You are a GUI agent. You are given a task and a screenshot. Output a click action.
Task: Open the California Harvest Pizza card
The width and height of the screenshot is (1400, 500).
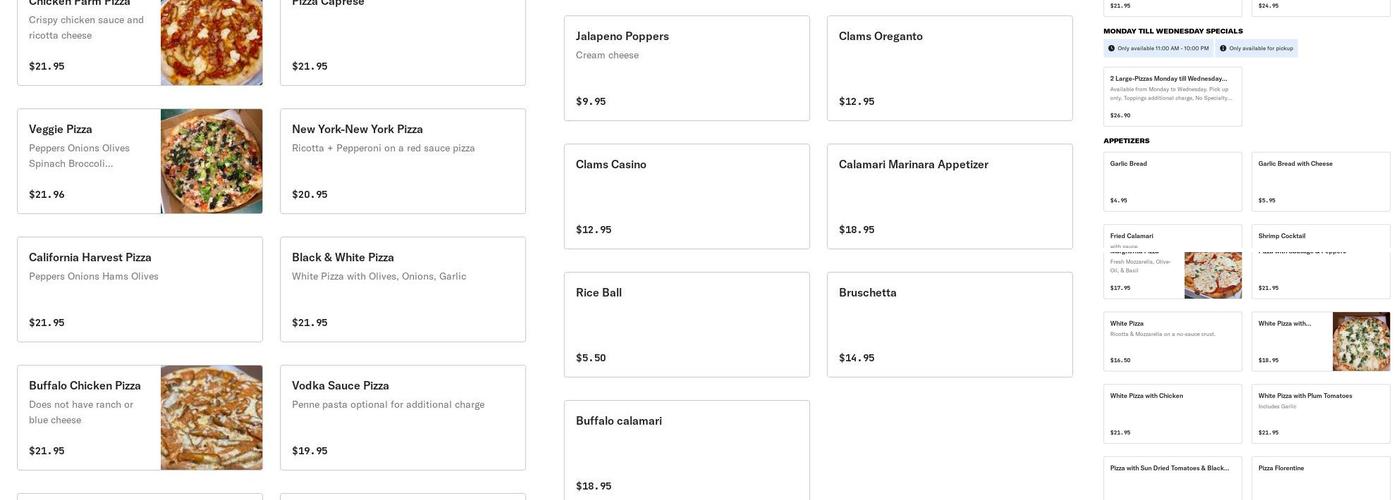point(139,289)
